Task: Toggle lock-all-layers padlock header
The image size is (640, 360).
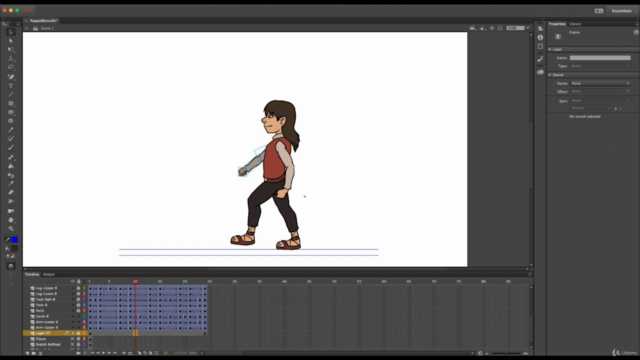Action: 78,281
